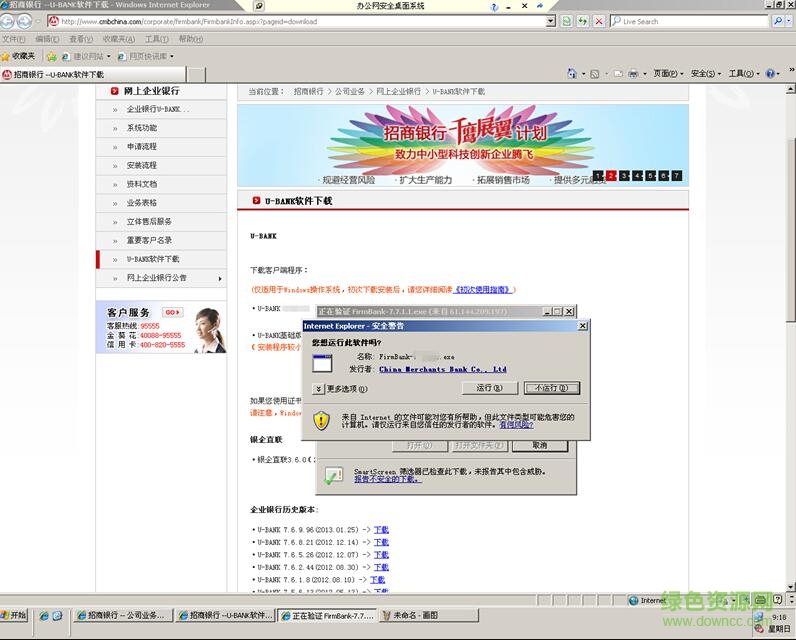The height and width of the screenshot is (640, 796).
Task: Open the Safety command bar dropdown
Action: (x=706, y=74)
